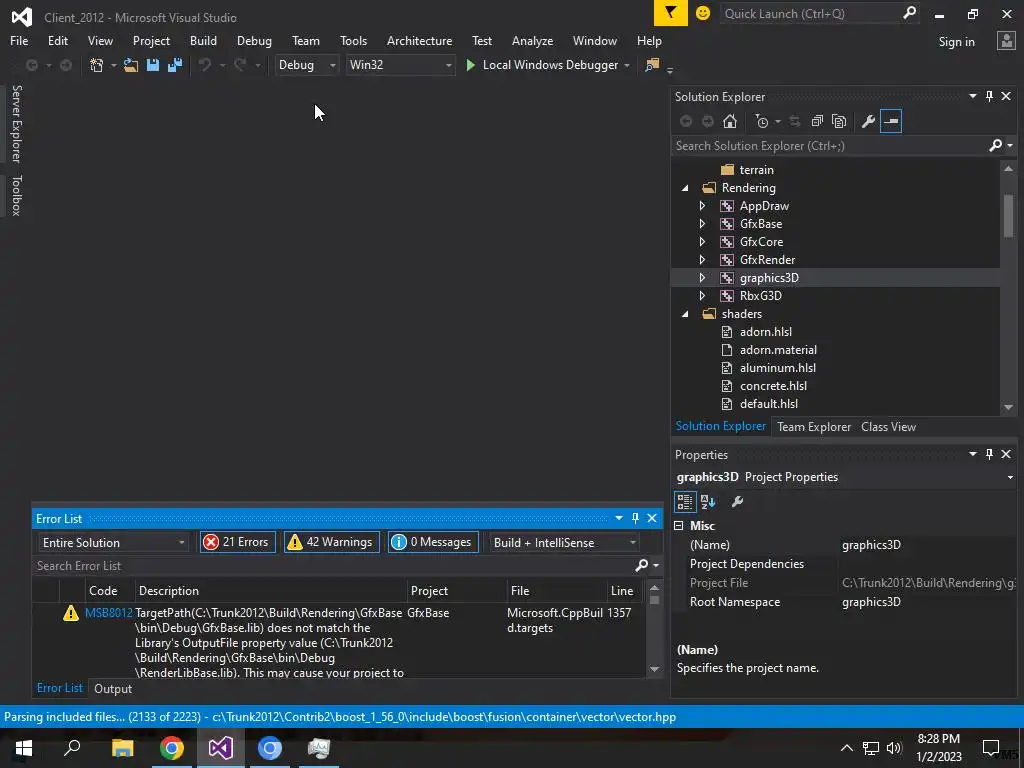The width and height of the screenshot is (1024, 768).
Task: Open the Build menu
Action: 203,41
